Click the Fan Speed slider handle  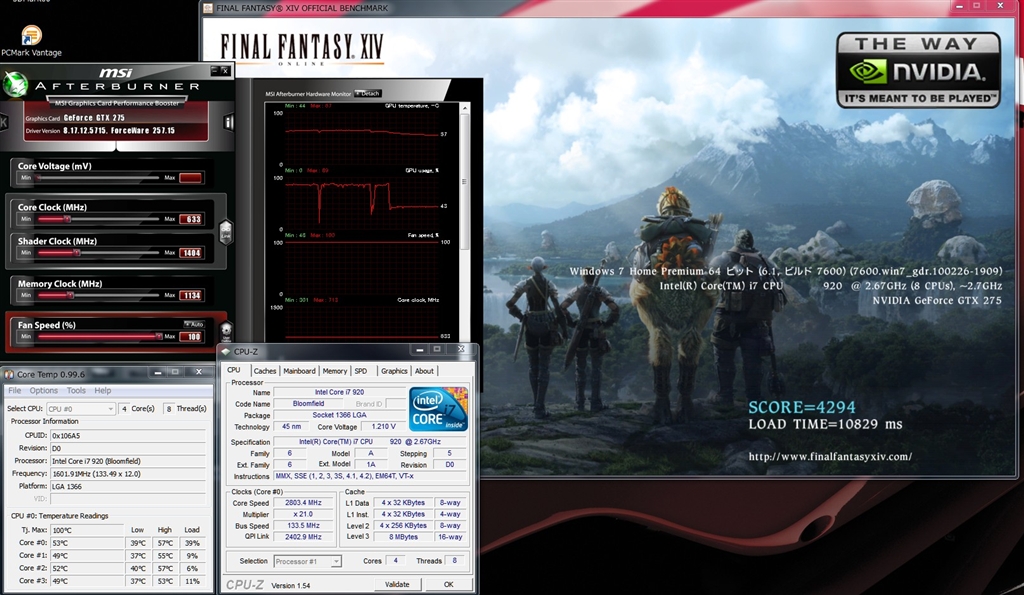[x=158, y=336]
